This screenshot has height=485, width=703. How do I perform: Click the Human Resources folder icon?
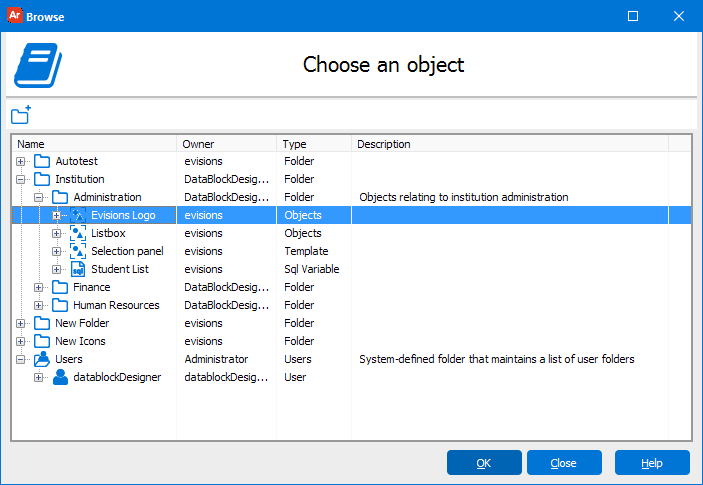coord(60,305)
